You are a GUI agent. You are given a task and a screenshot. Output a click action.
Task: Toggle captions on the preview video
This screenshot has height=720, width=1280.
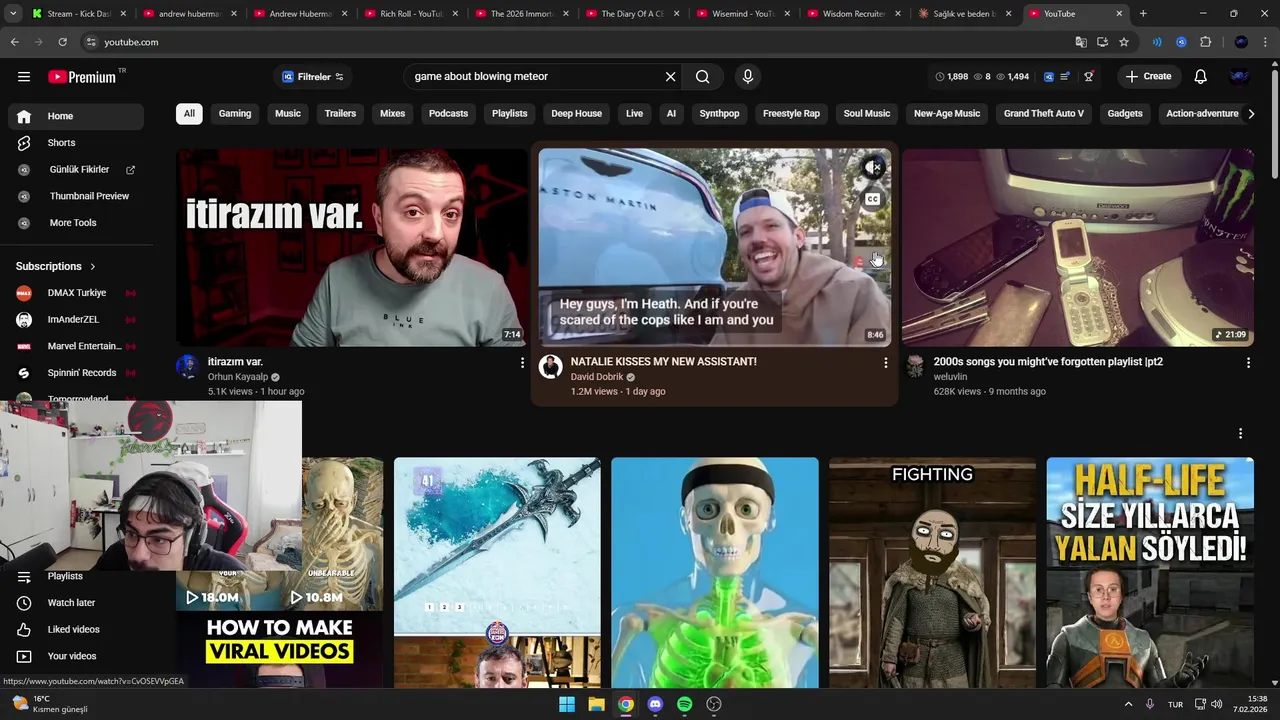pyautogui.click(x=873, y=199)
